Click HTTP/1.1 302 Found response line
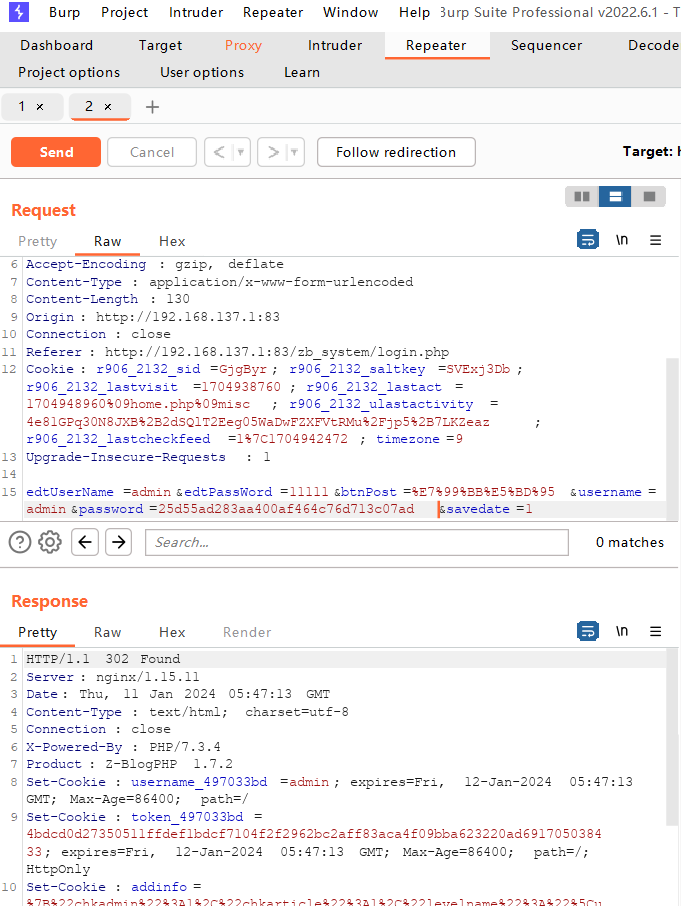Viewport: 681px width, 906px height. coord(103,659)
